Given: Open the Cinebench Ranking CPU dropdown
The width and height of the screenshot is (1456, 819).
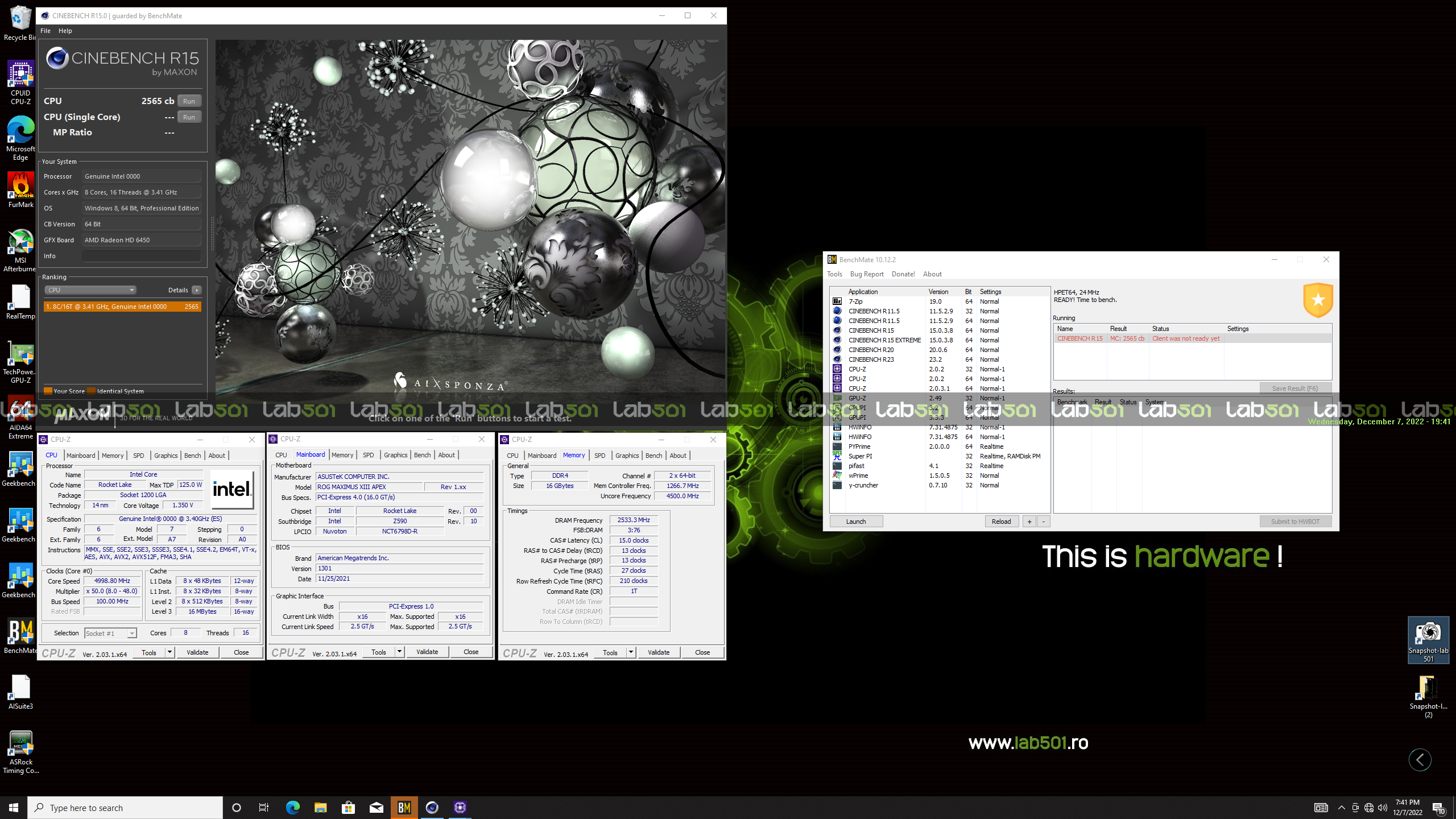Looking at the screenshot, I should (90, 290).
